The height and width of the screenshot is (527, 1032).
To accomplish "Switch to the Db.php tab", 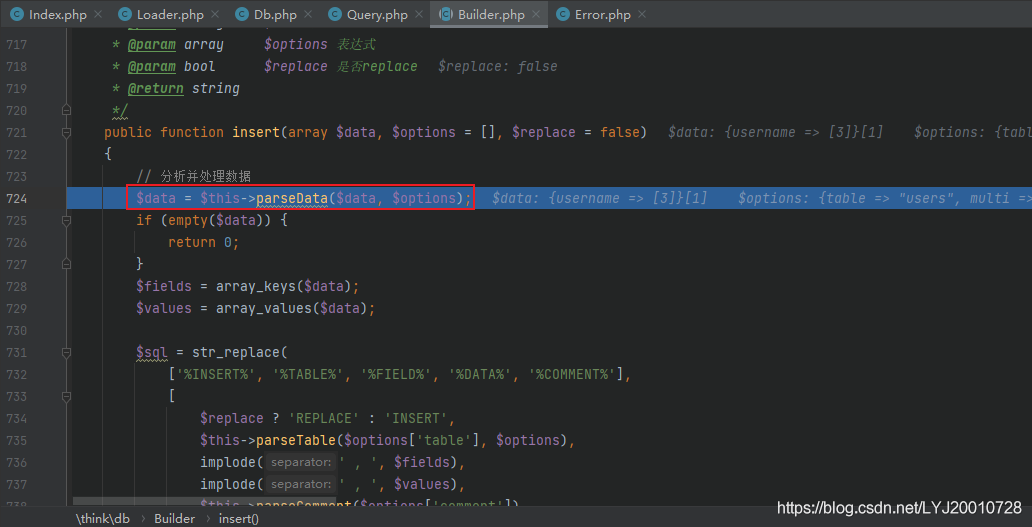I will coord(276,14).
